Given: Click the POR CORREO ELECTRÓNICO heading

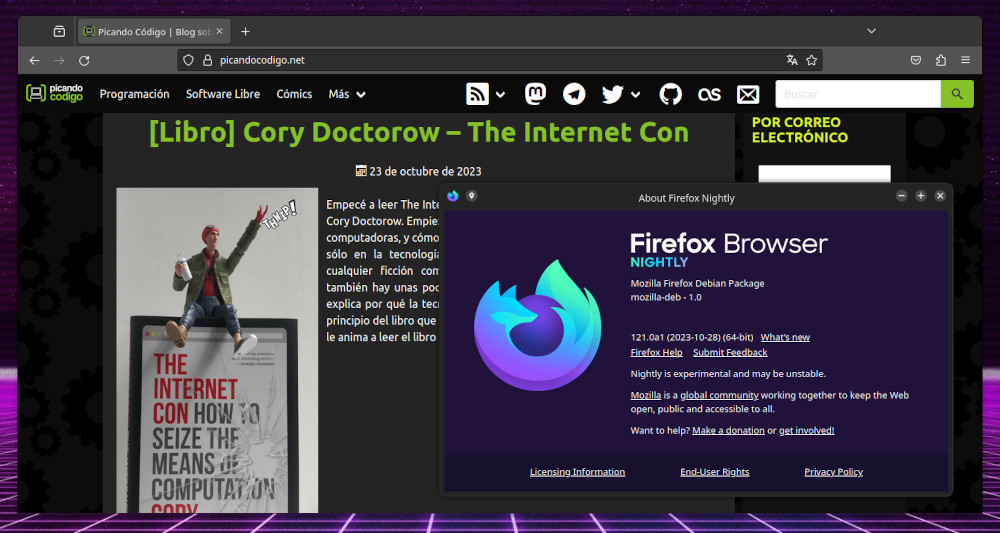Looking at the screenshot, I should click(x=800, y=129).
